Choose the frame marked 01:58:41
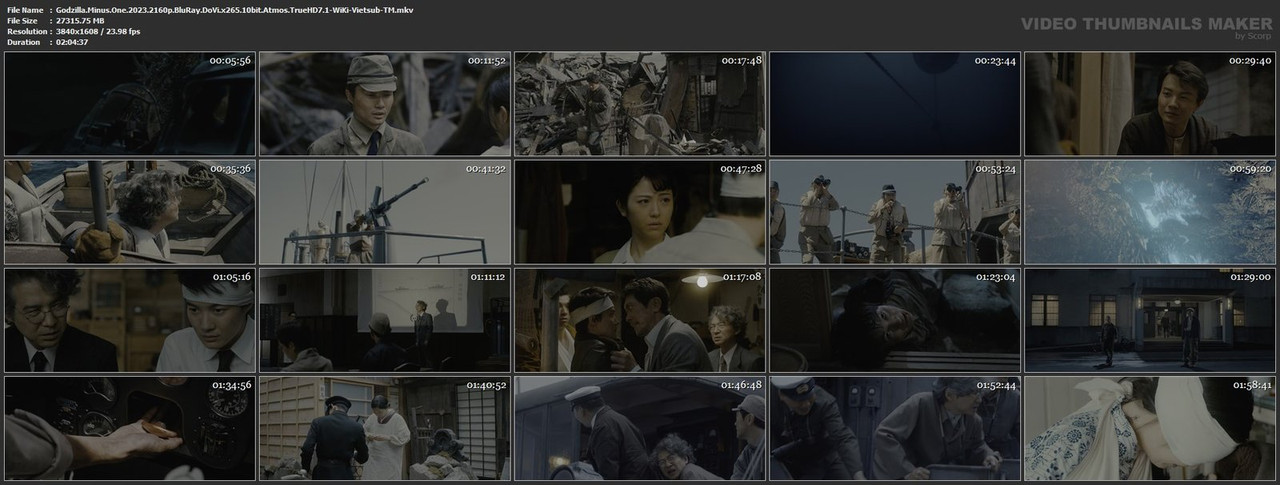Image resolution: width=1280 pixels, height=485 pixels. click(x=1149, y=428)
